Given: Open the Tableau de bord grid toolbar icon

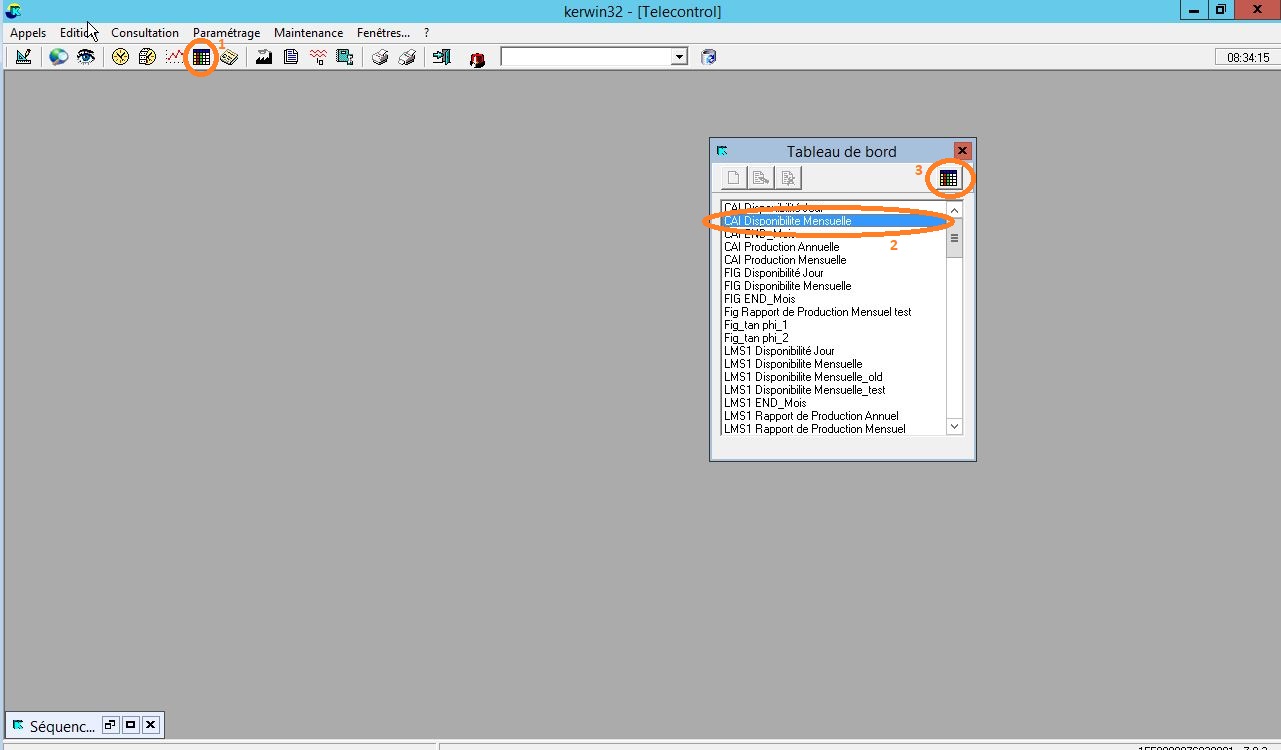Looking at the screenshot, I should [202, 58].
